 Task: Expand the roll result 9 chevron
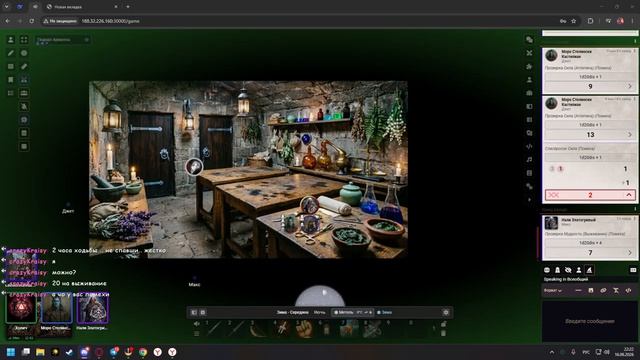pos(629,86)
